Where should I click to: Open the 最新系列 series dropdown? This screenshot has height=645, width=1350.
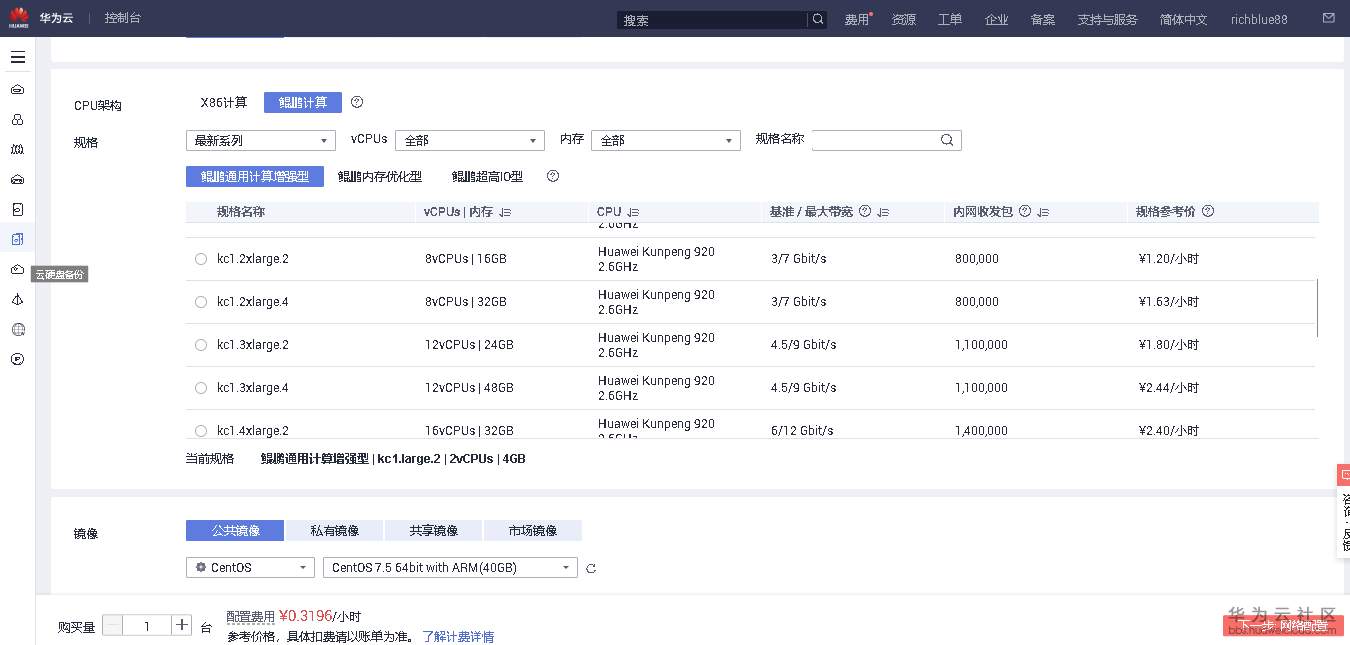pos(260,141)
